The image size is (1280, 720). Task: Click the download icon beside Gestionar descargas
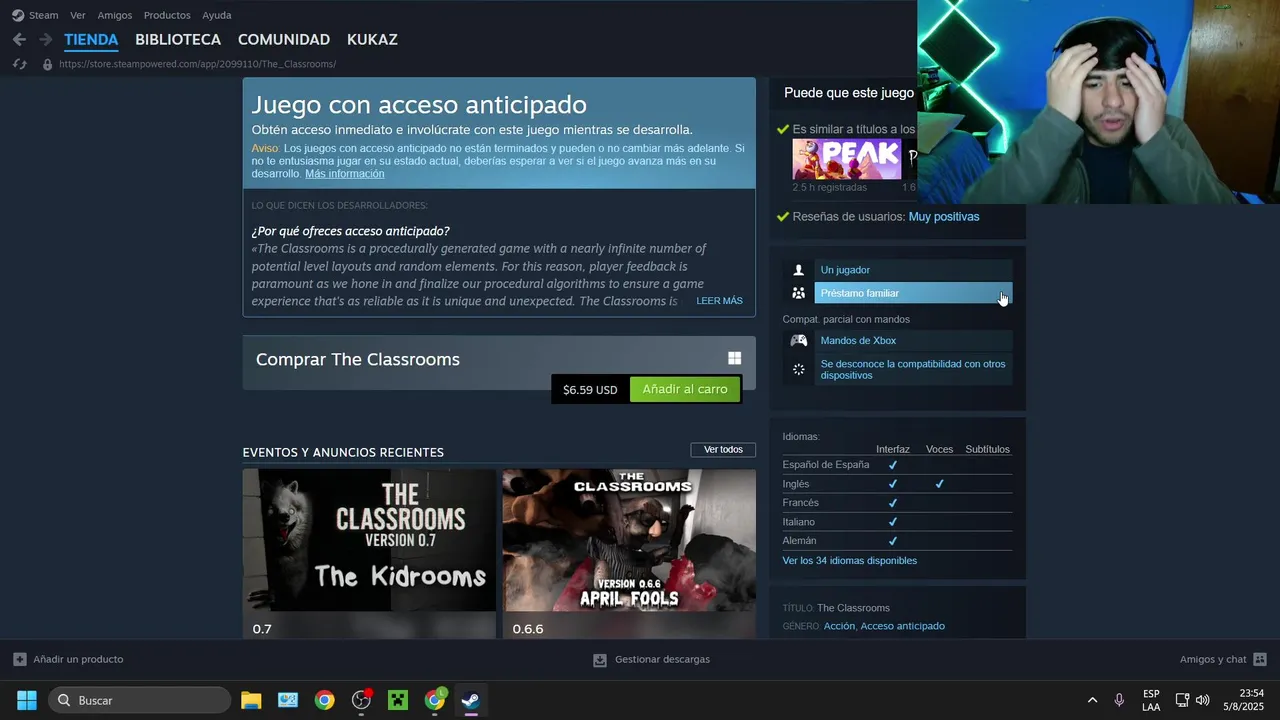click(x=600, y=660)
